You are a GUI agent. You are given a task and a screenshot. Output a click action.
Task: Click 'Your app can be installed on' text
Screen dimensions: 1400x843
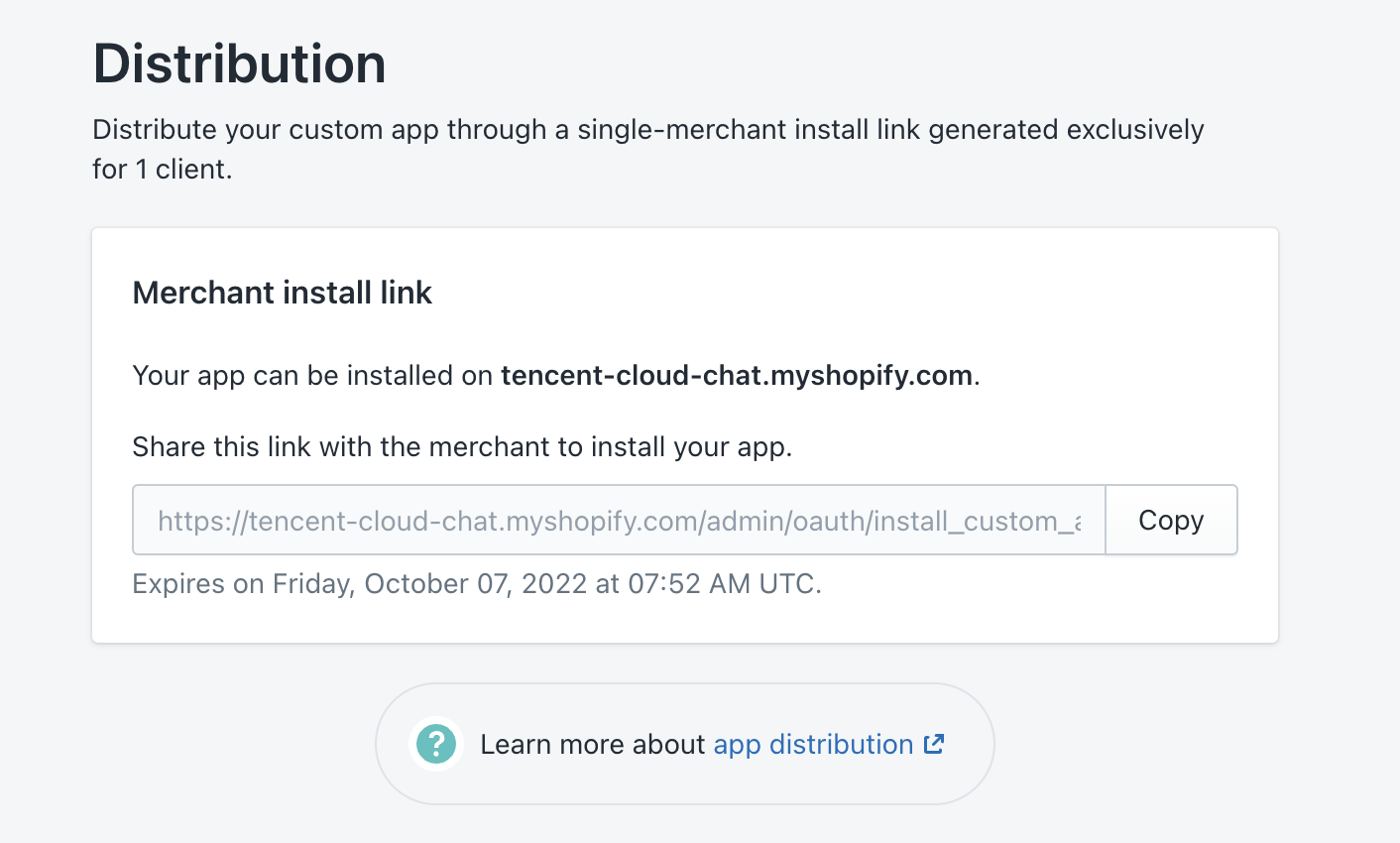(x=312, y=376)
